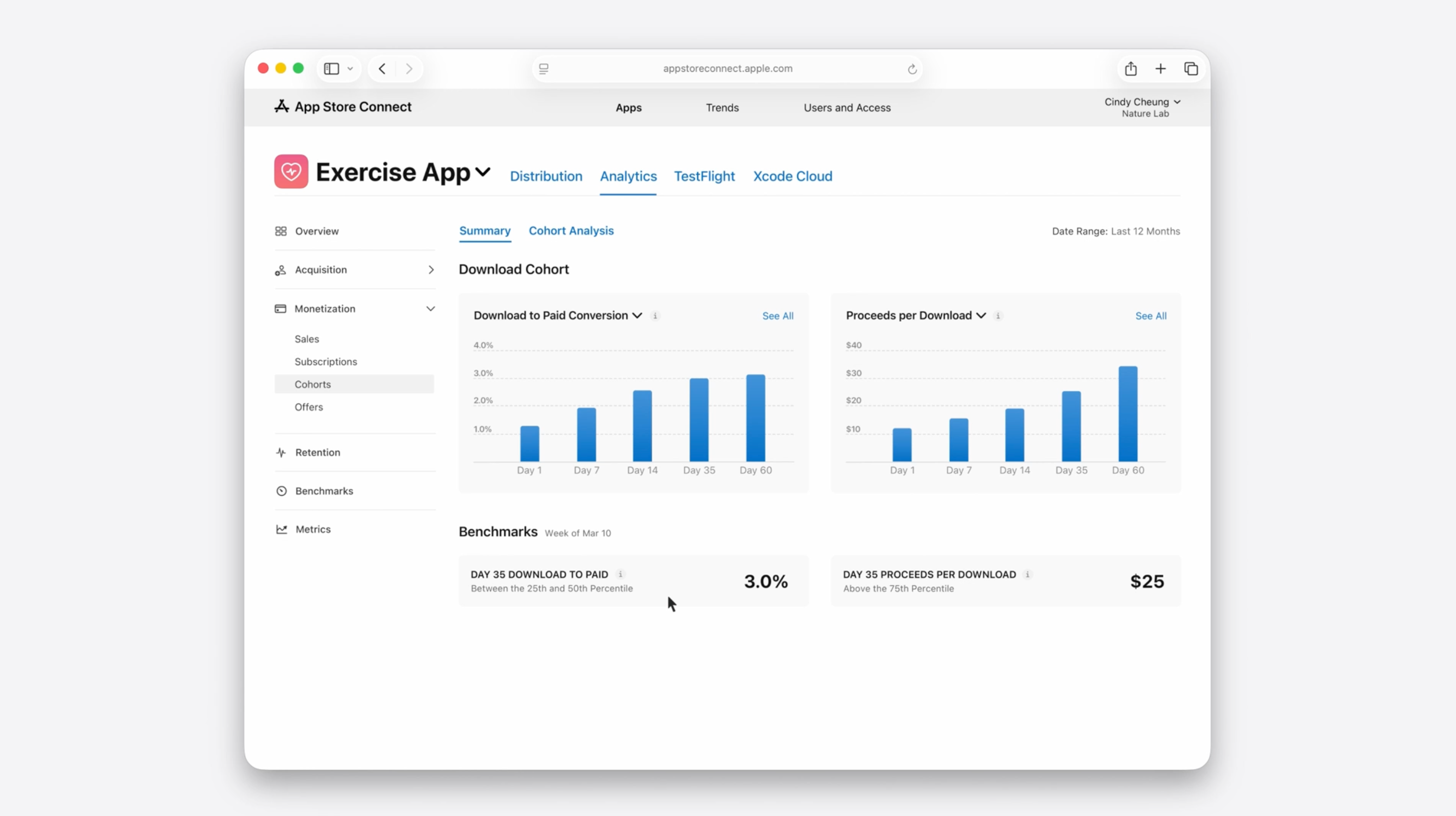Click the appstoreconnect.apple.com address field
This screenshot has width=1456, height=816.
[x=728, y=68]
